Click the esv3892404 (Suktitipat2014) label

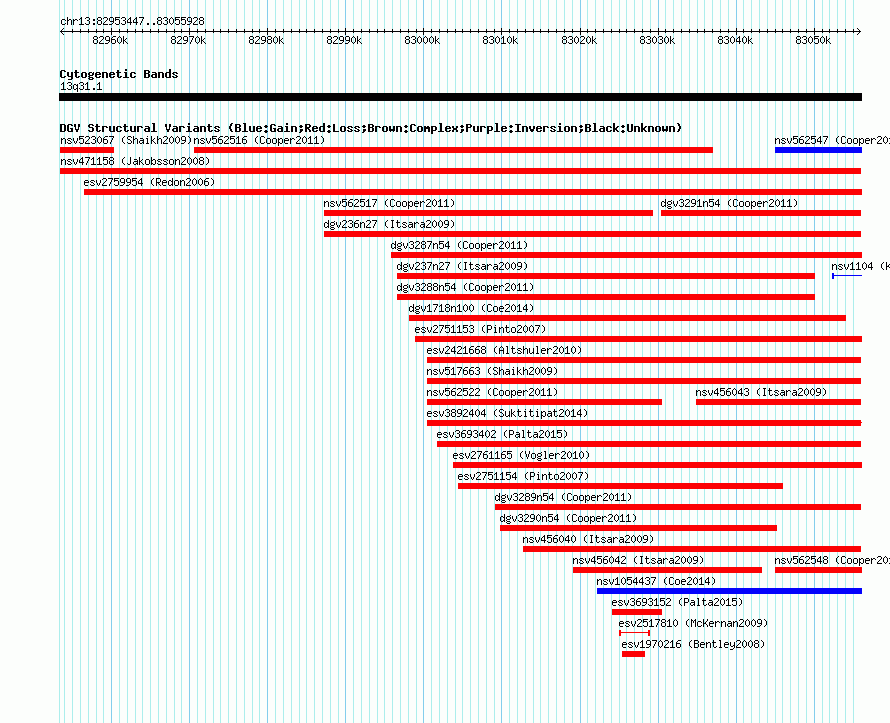pyautogui.click(x=507, y=413)
